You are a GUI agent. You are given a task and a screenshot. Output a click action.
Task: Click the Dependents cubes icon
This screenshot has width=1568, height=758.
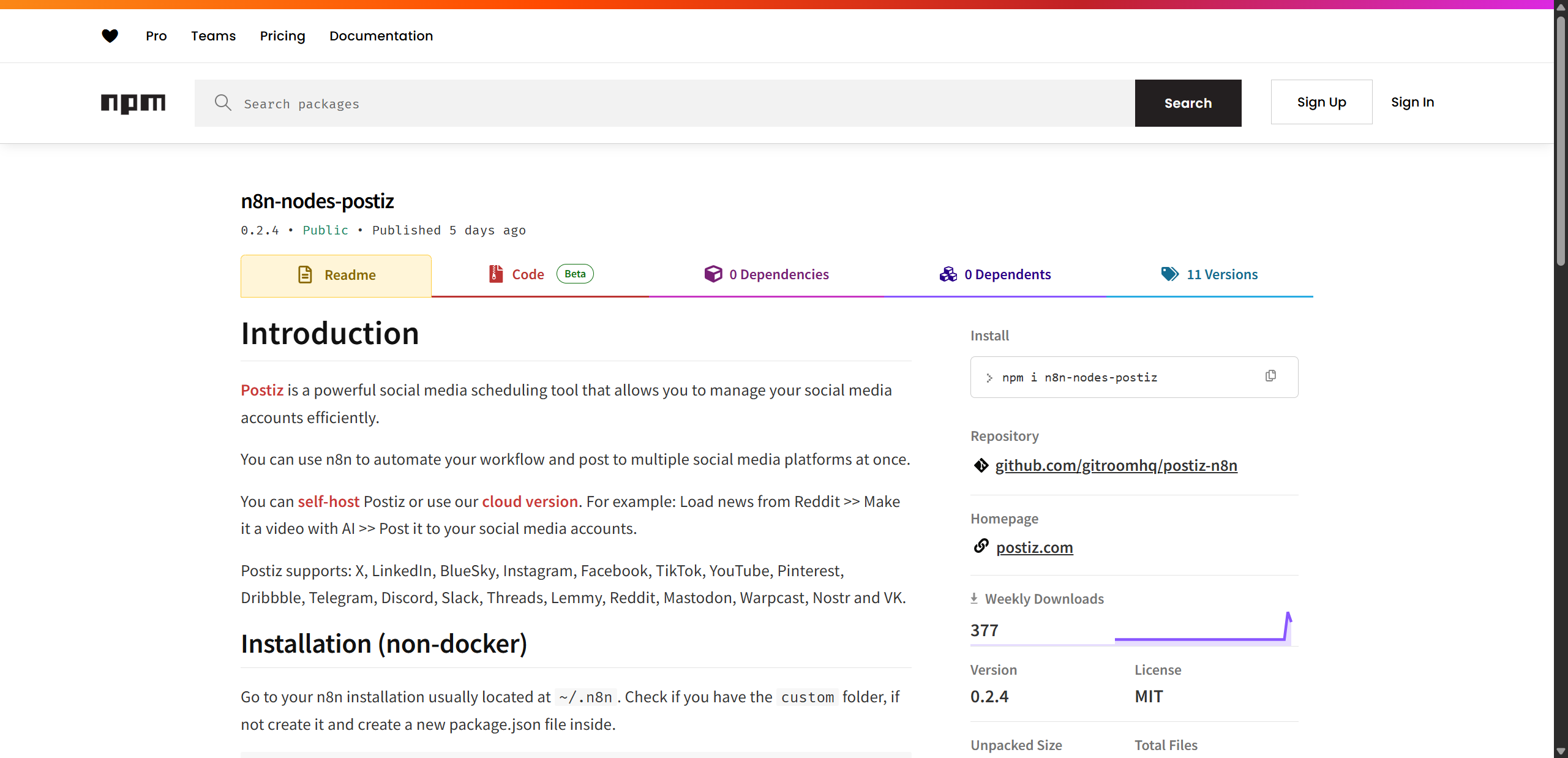tap(948, 274)
